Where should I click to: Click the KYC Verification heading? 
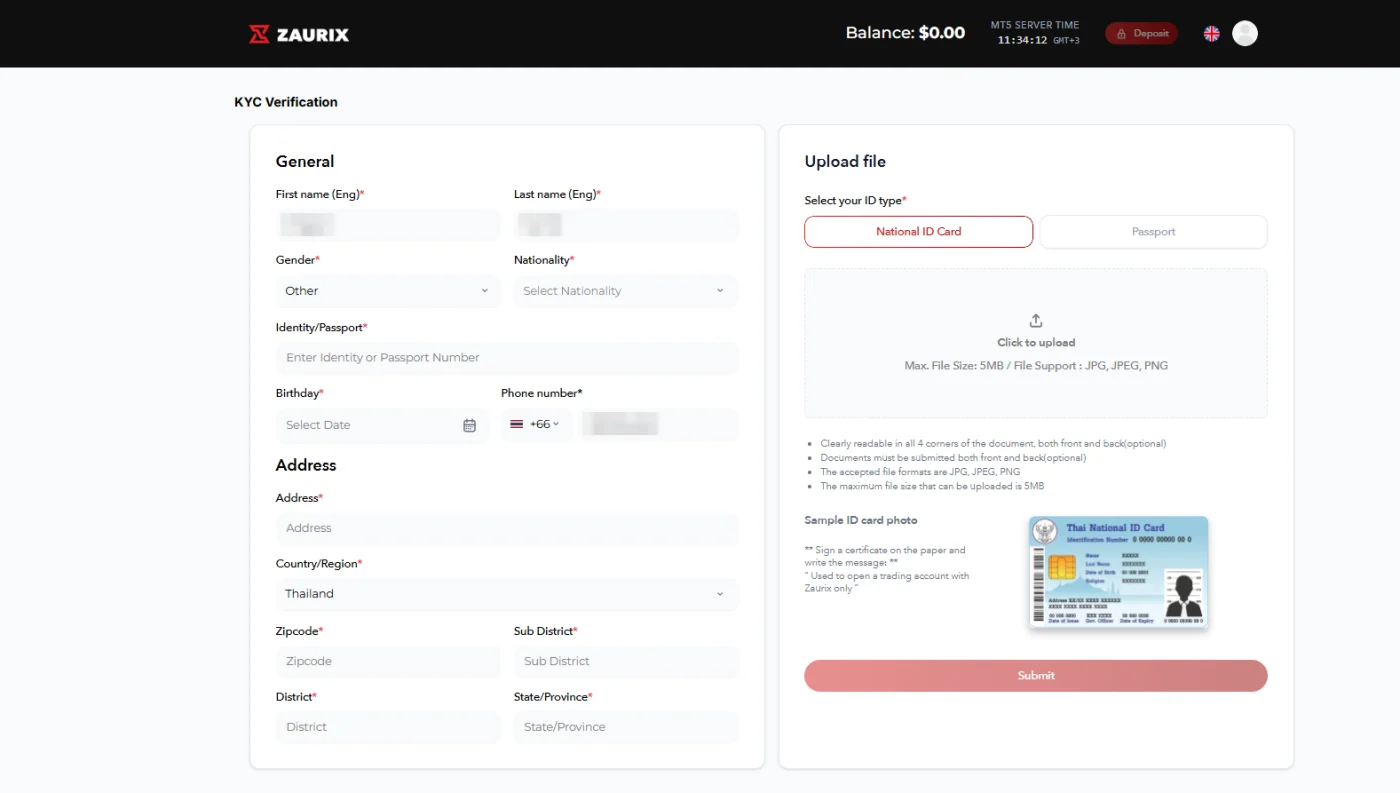coord(286,102)
